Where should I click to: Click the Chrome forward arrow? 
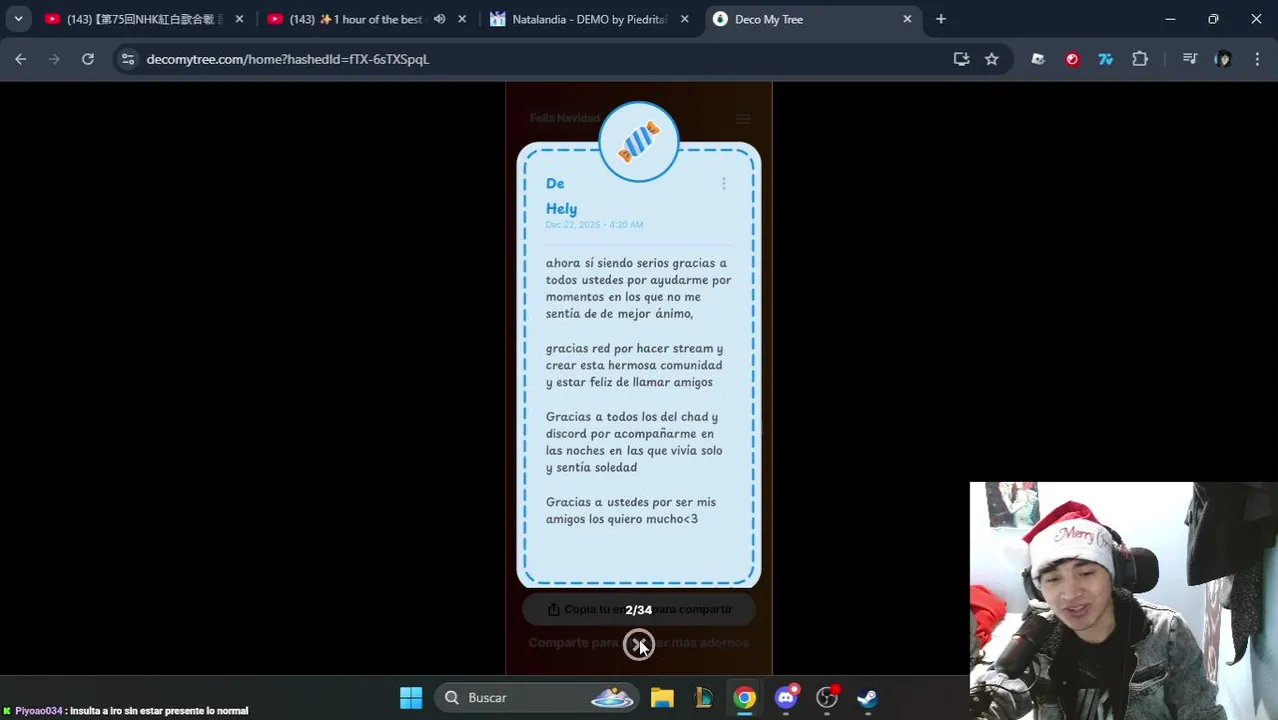[x=54, y=59]
